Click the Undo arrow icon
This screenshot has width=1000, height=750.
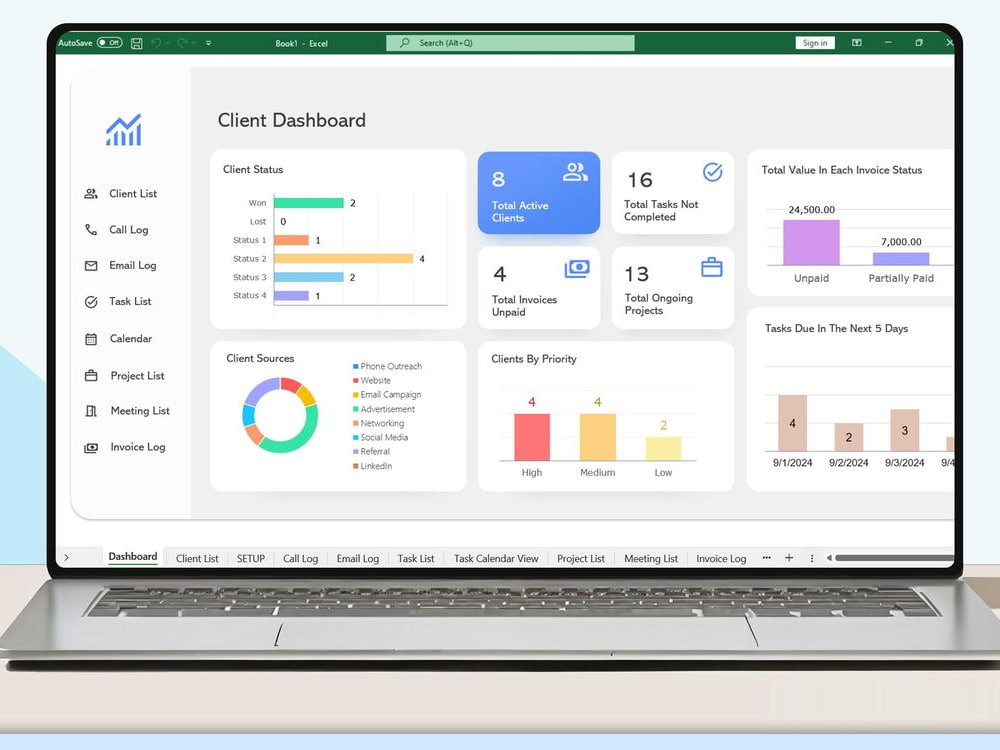(x=156, y=43)
